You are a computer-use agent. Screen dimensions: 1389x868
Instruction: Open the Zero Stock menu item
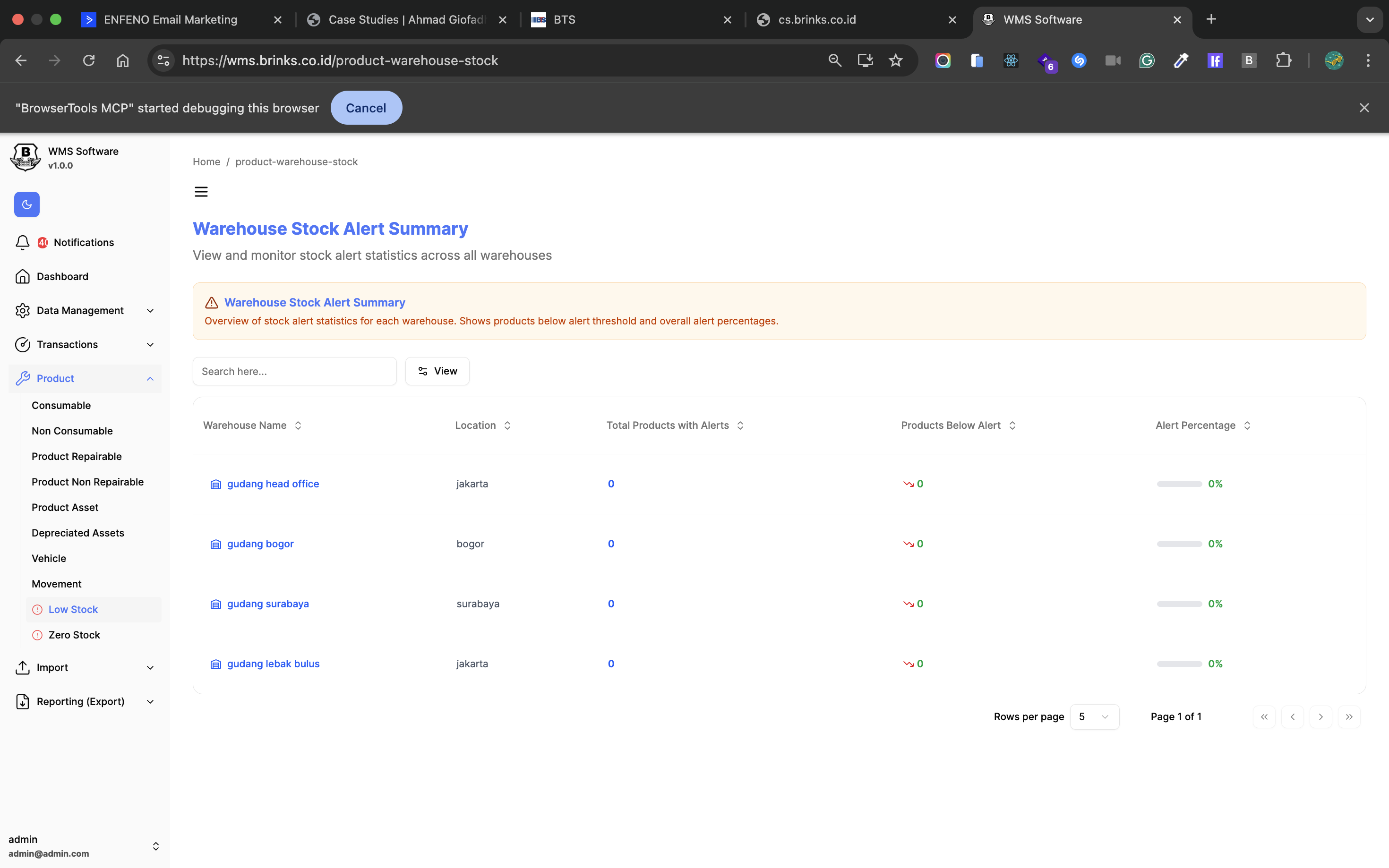pos(74,635)
